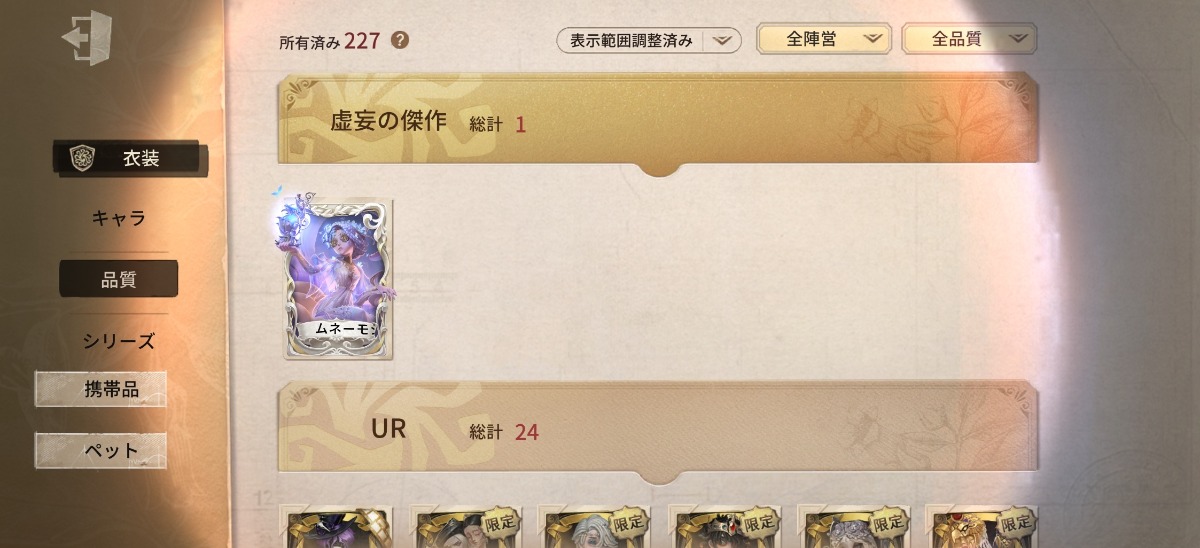
Task: Select the 品質 sort option
Action: pos(118,279)
